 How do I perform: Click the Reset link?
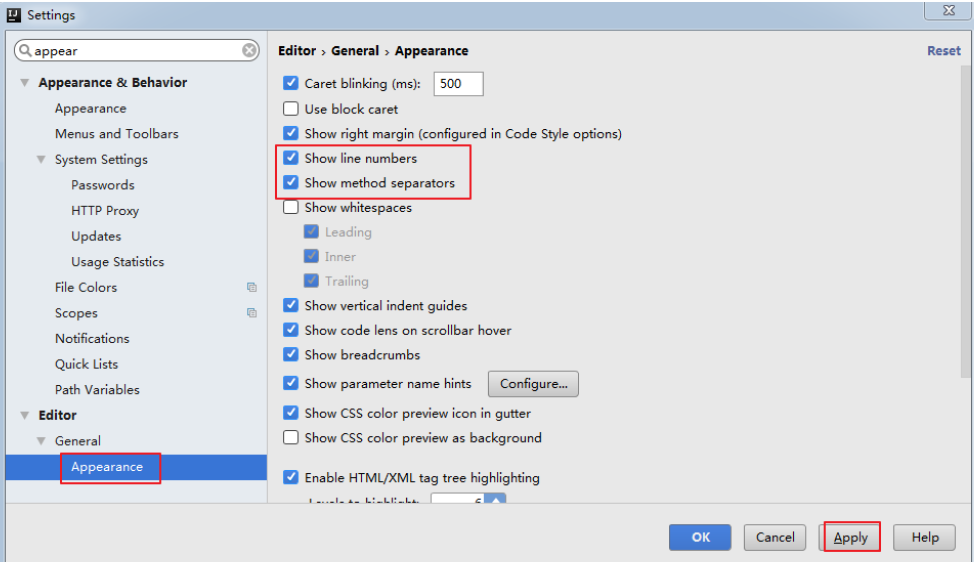[943, 51]
